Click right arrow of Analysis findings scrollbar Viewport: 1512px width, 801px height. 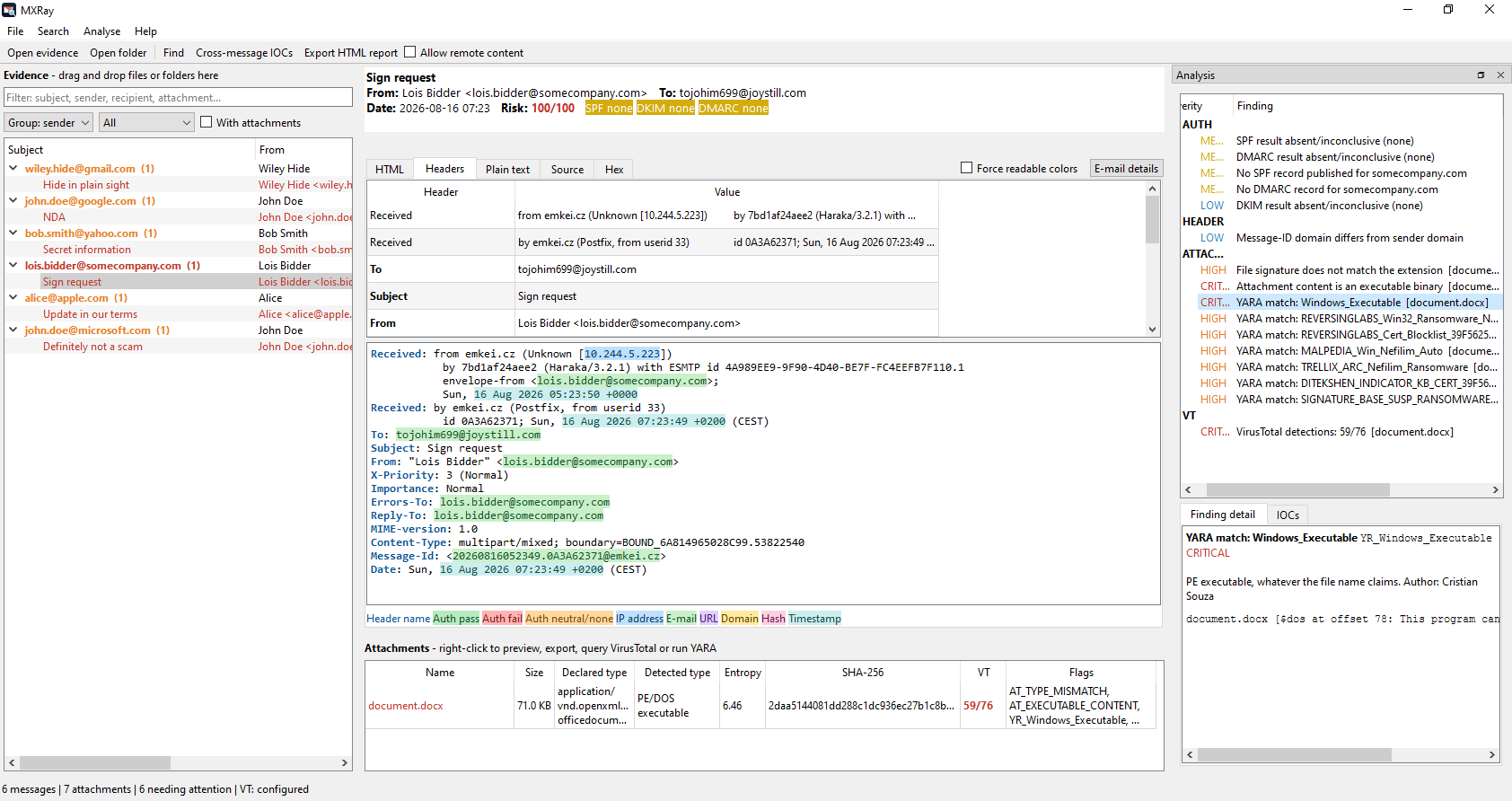1495,489
